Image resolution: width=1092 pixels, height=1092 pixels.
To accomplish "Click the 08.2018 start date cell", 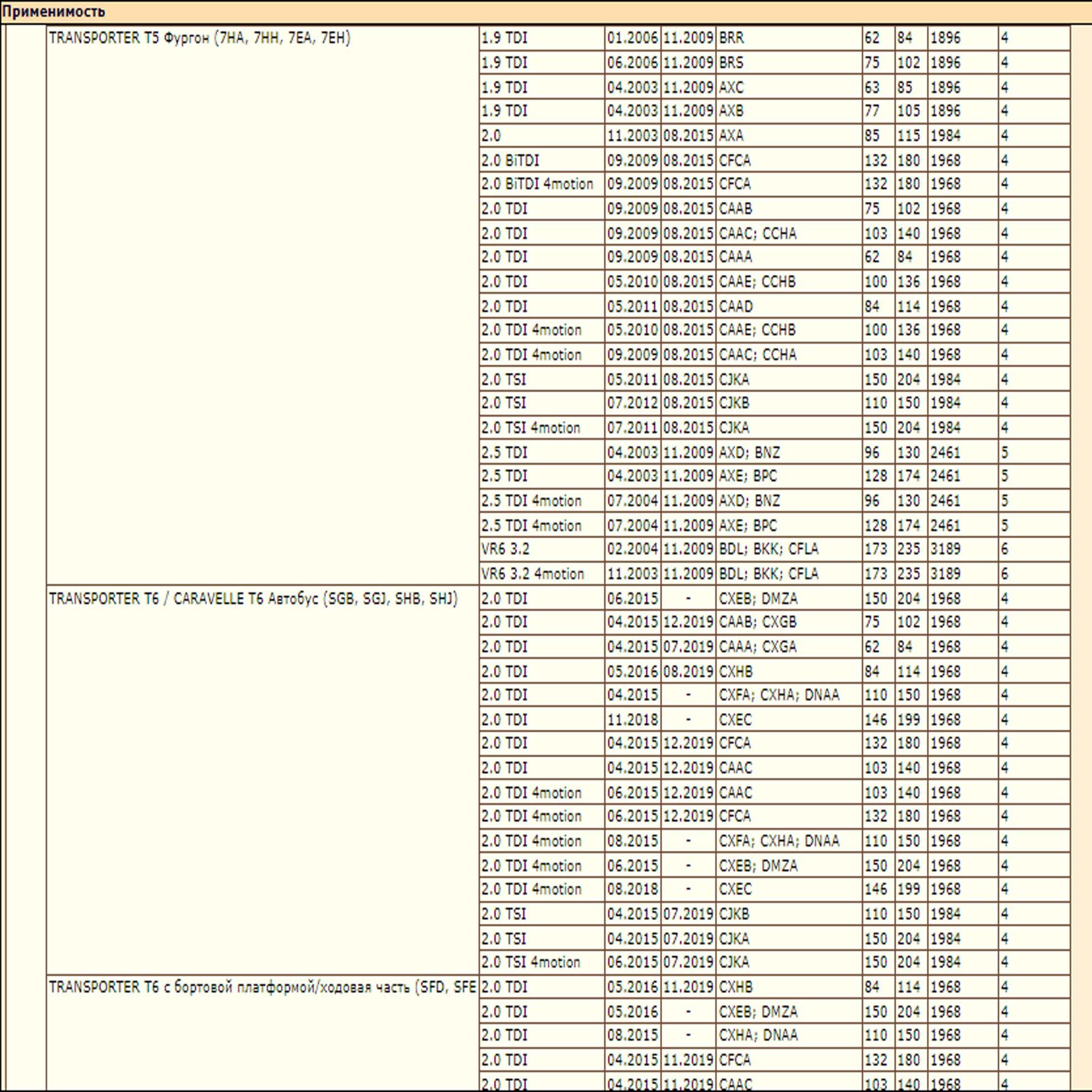I will pos(633,889).
